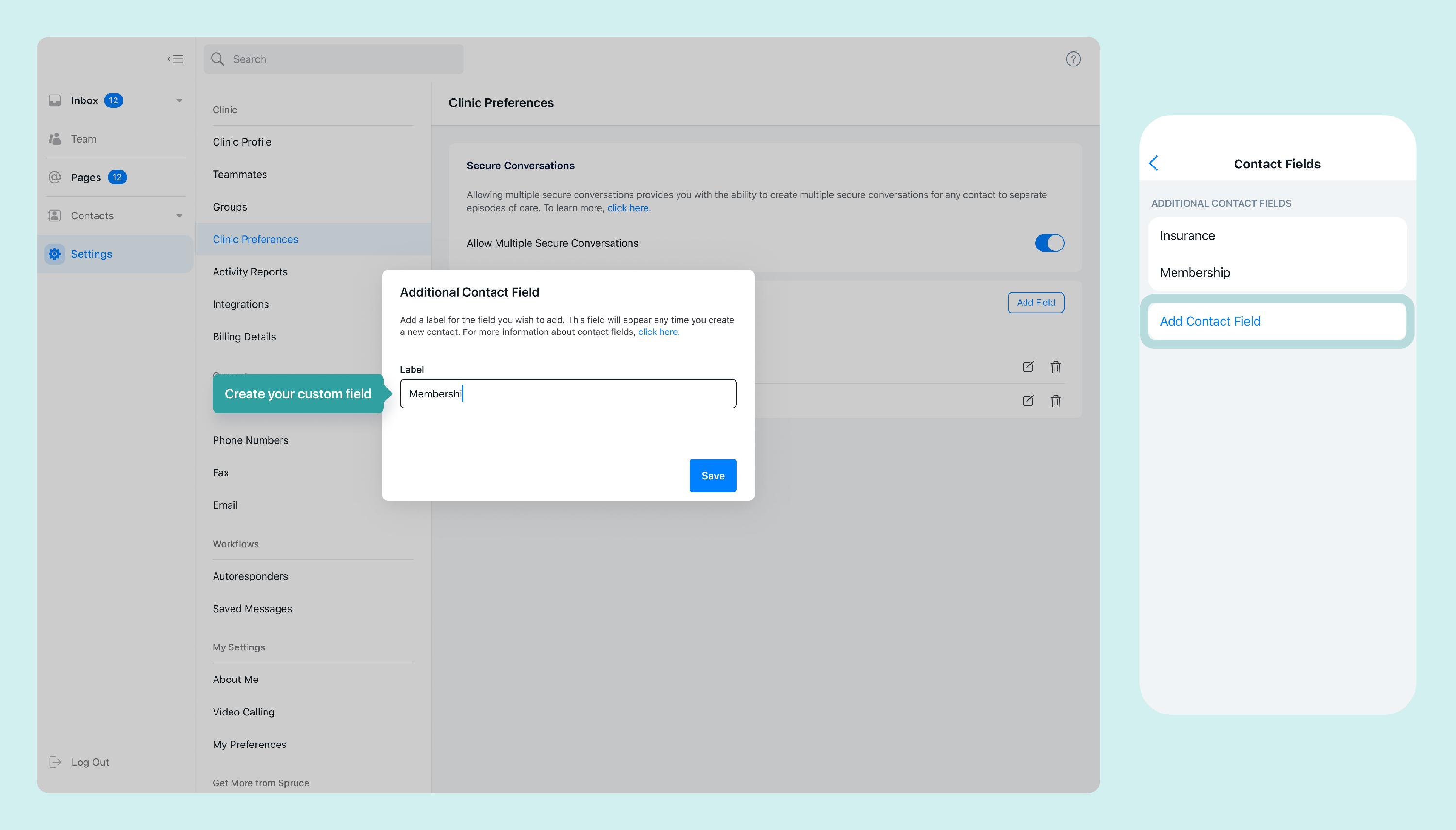The image size is (1456, 830).
Task: Click the Log Out icon
Action: pyautogui.click(x=55, y=762)
